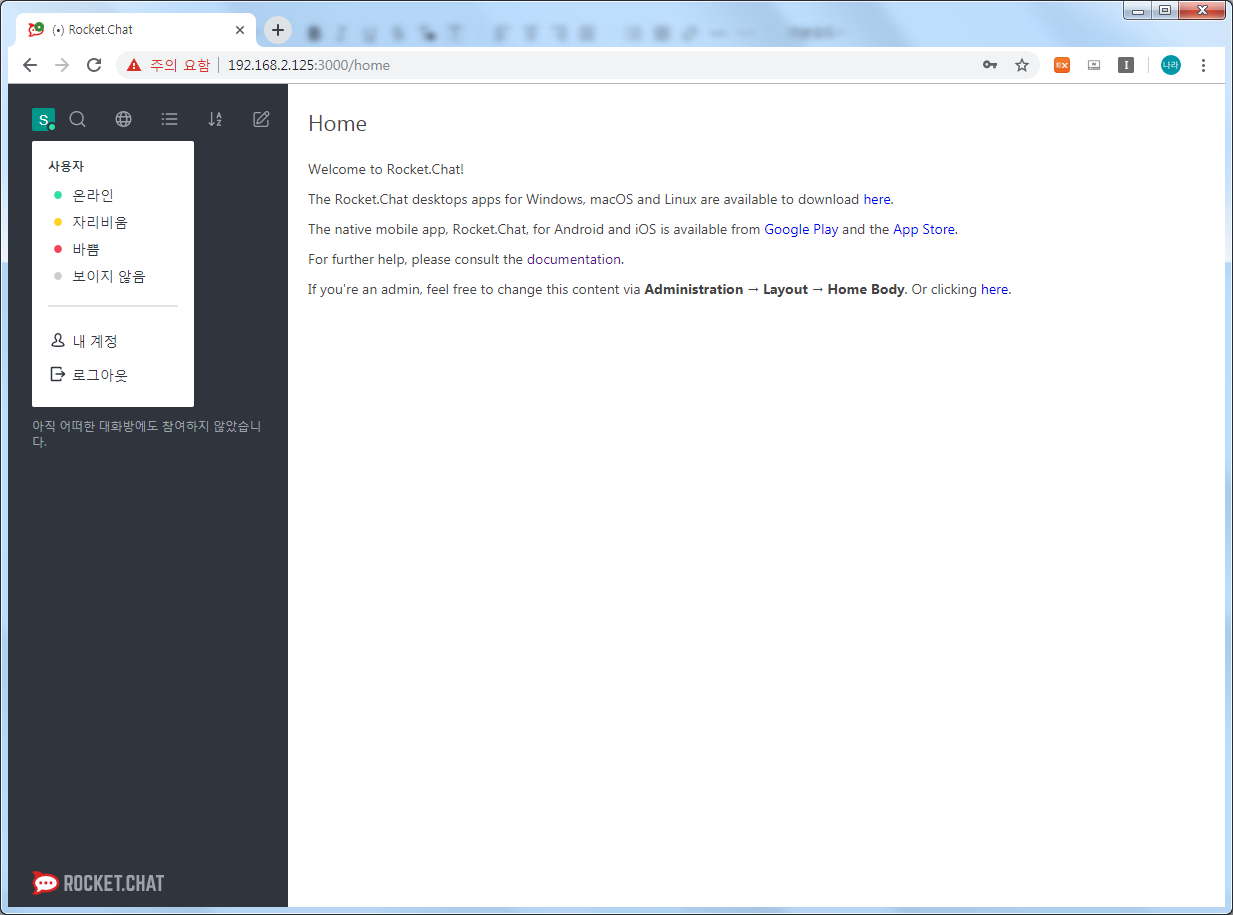Viewport: 1233px width, 915px height.
Task: Open the sidebar search icon
Action: 77,119
